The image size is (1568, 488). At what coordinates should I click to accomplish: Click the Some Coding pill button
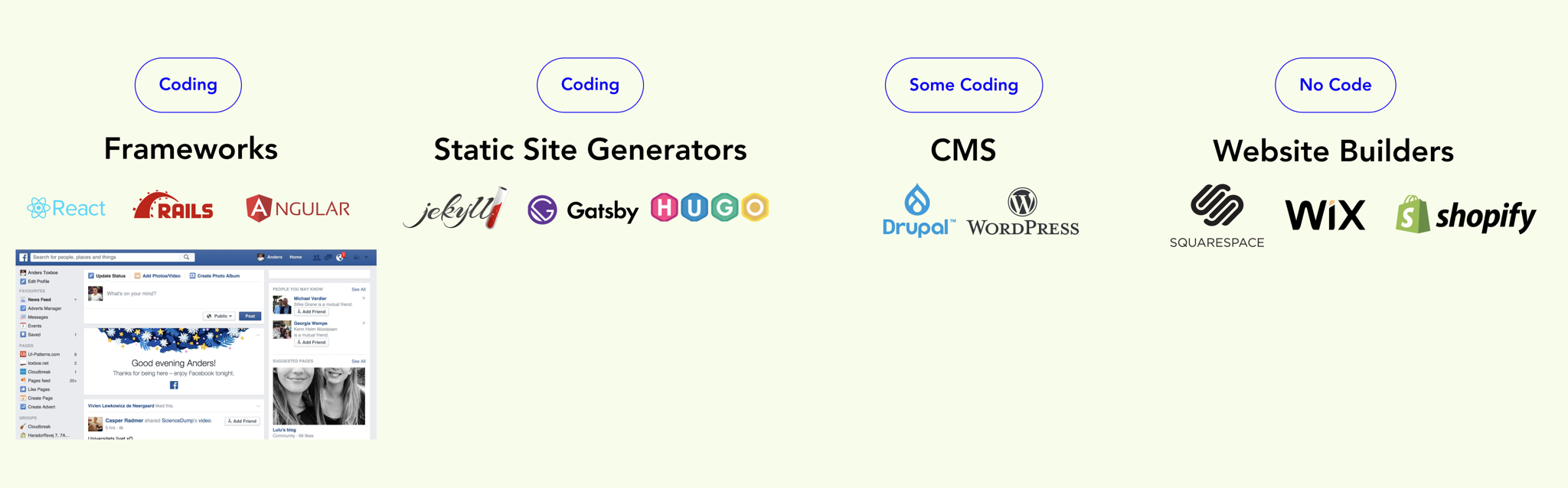coord(964,85)
